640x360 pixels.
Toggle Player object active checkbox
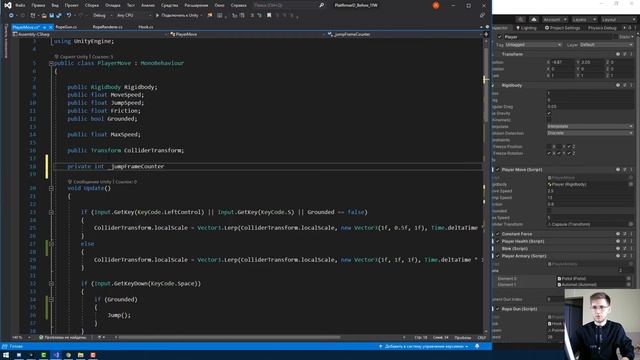[x=500, y=37]
